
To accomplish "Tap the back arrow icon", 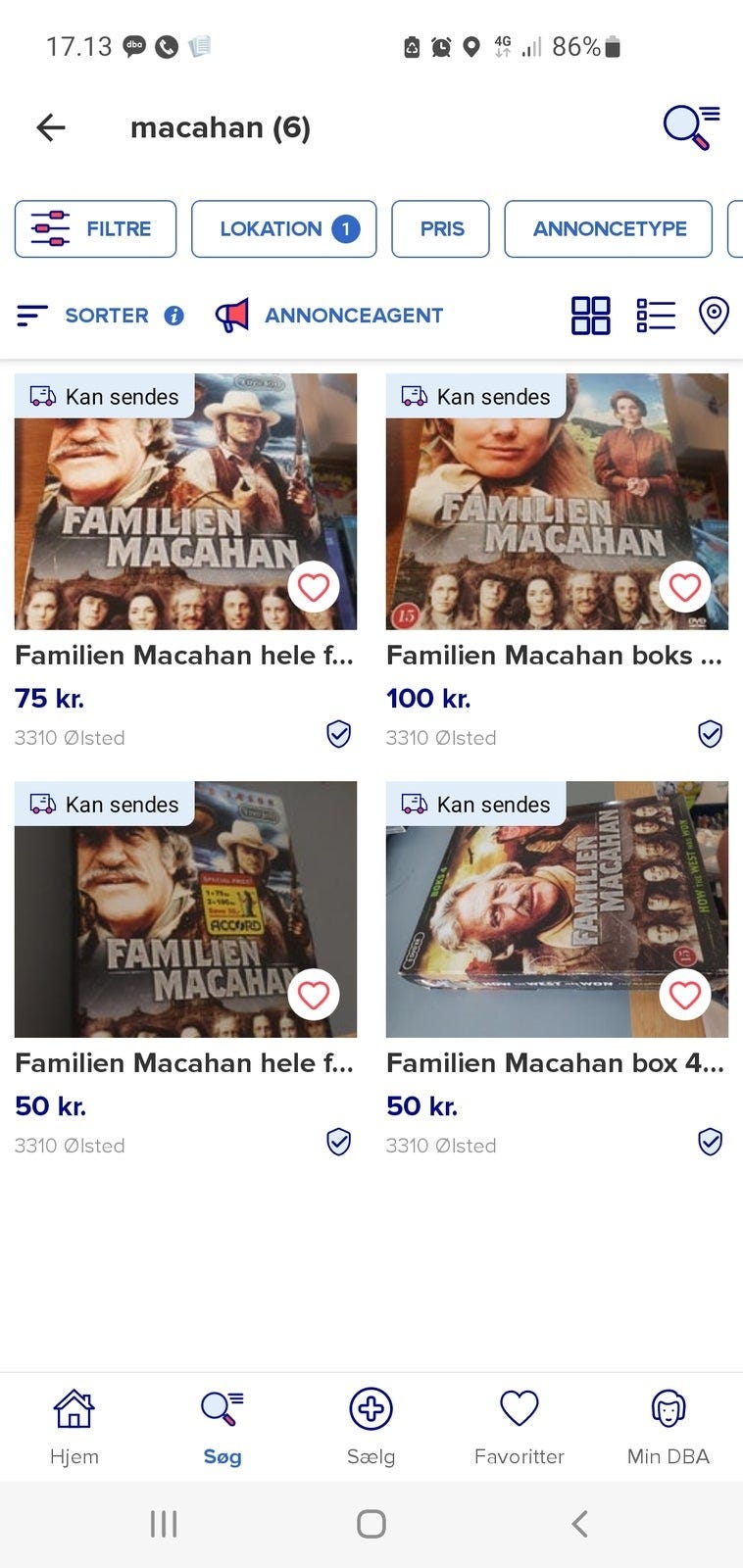I will [51, 127].
